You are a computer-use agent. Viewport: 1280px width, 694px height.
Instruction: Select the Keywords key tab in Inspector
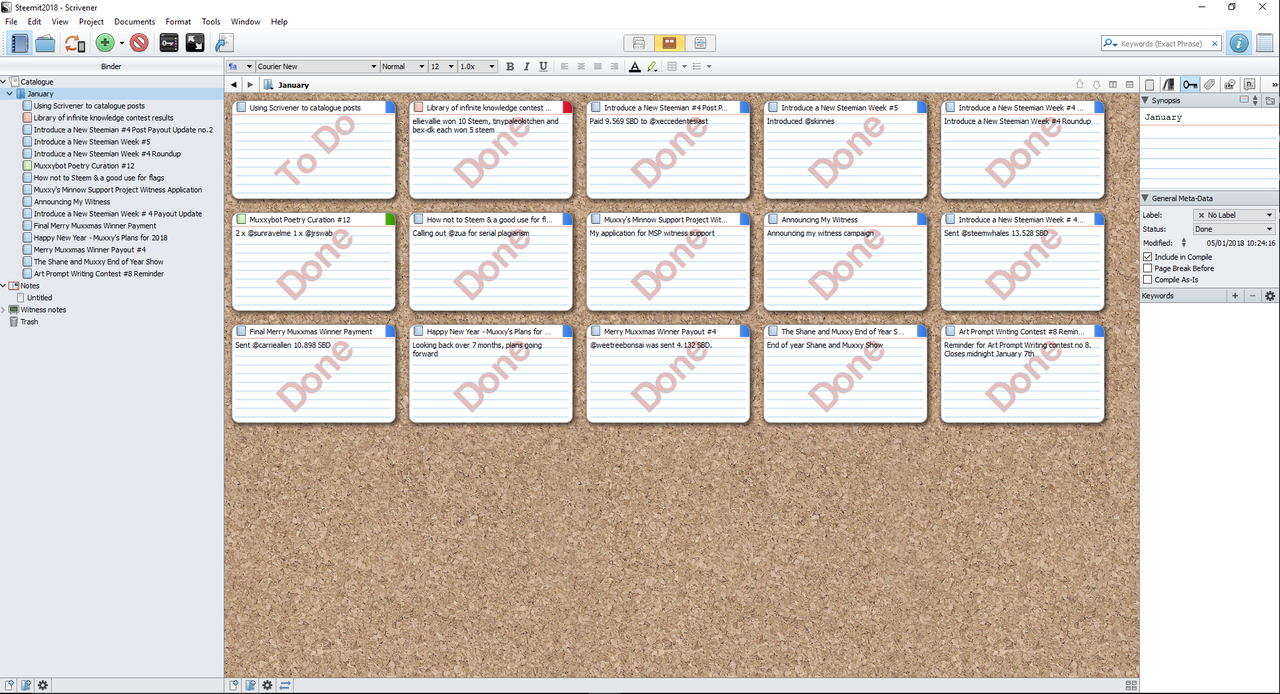pos(1190,85)
